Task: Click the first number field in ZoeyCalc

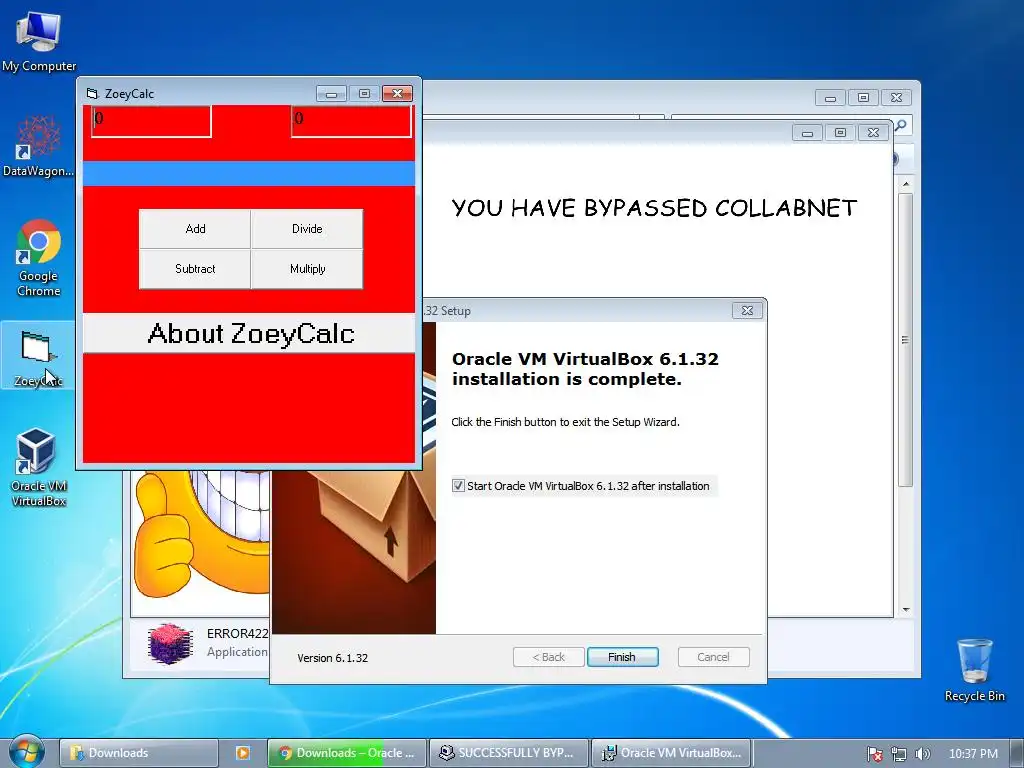Action: (x=152, y=121)
